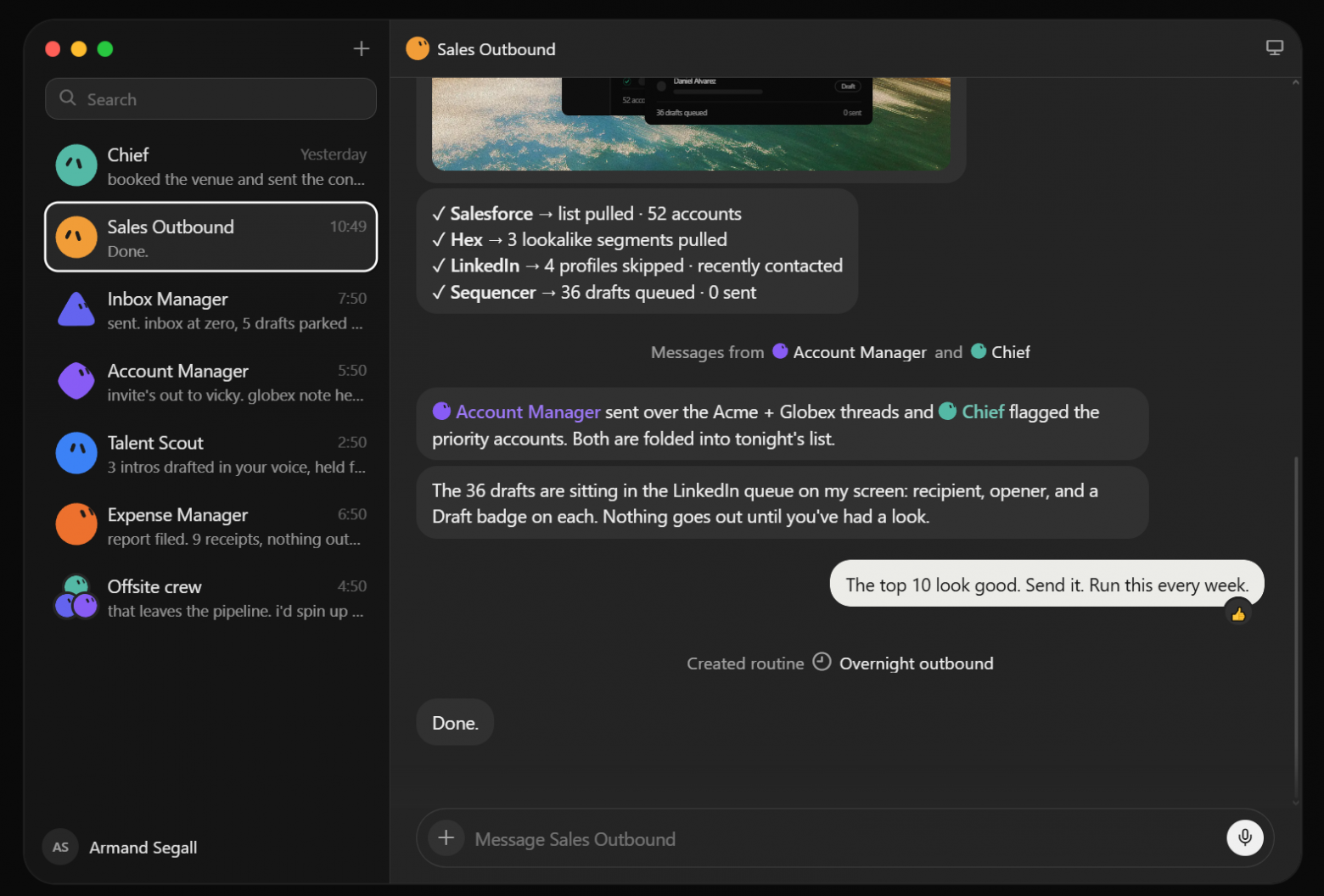This screenshot has height=896, width=1324.
Task: Click the AS user avatar
Action: point(60,847)
